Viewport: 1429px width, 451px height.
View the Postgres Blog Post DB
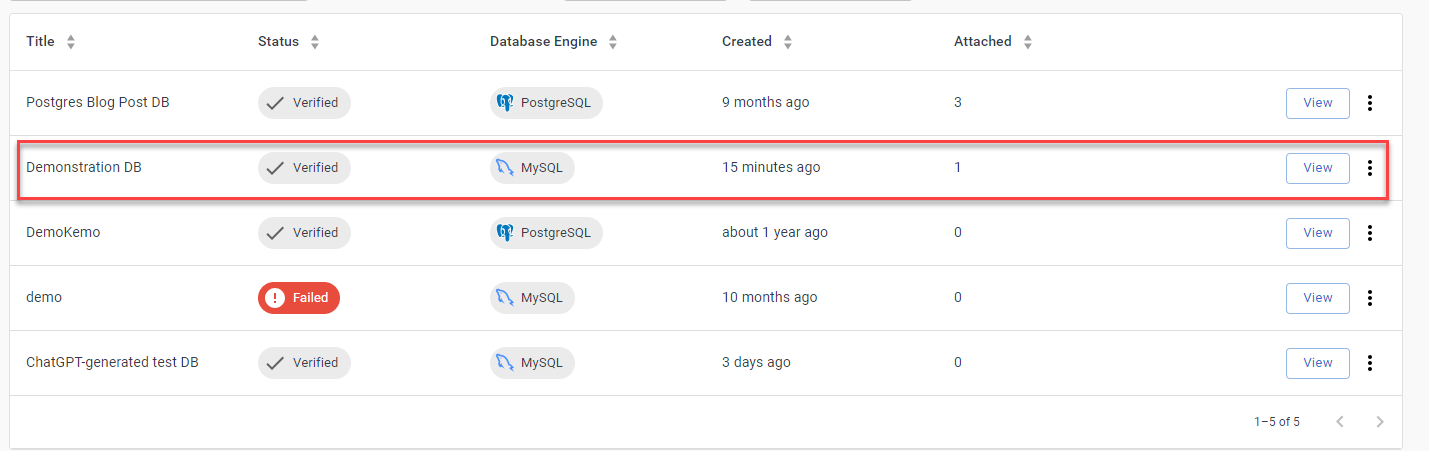(1317, 103)
